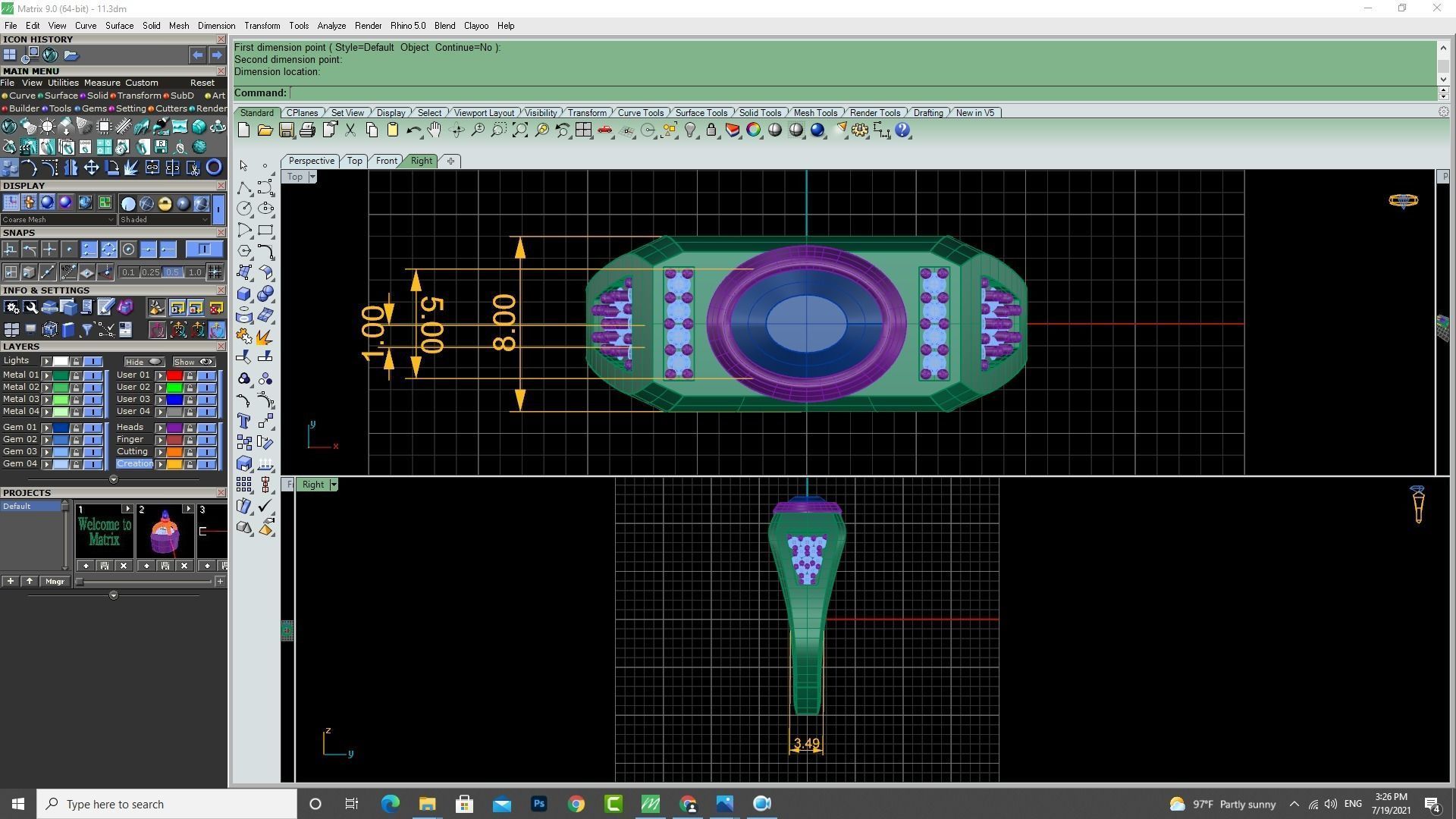Click the red User 01 color swatch
The image size is (1456, 819).
tap(174, 375)
